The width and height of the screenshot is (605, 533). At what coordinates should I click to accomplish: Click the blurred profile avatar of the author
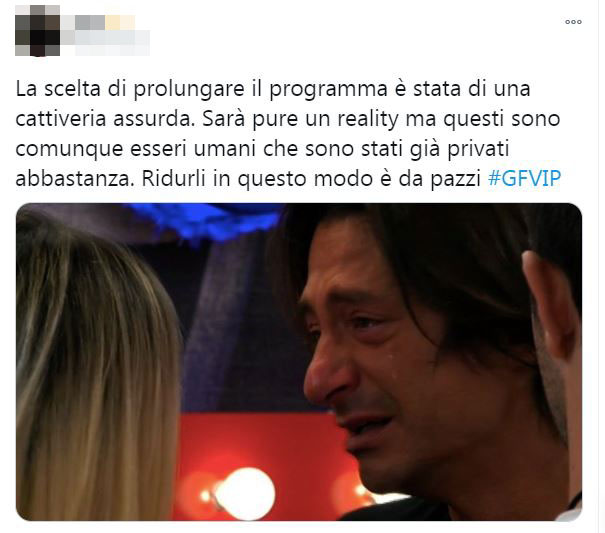37,30
